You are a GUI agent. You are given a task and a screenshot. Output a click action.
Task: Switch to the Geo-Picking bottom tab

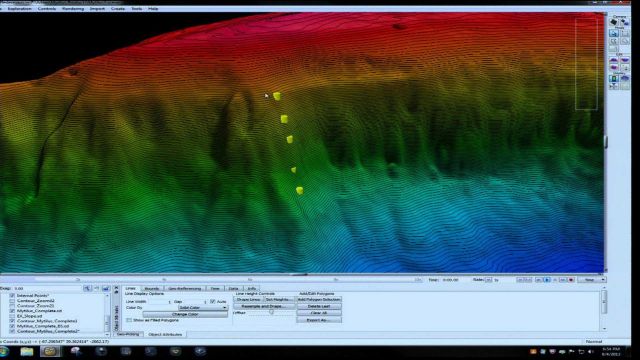[x=128, y=334]
